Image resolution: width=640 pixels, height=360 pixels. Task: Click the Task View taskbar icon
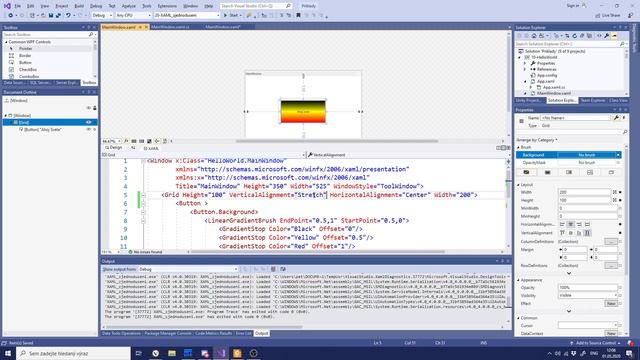tap(138, 353)
